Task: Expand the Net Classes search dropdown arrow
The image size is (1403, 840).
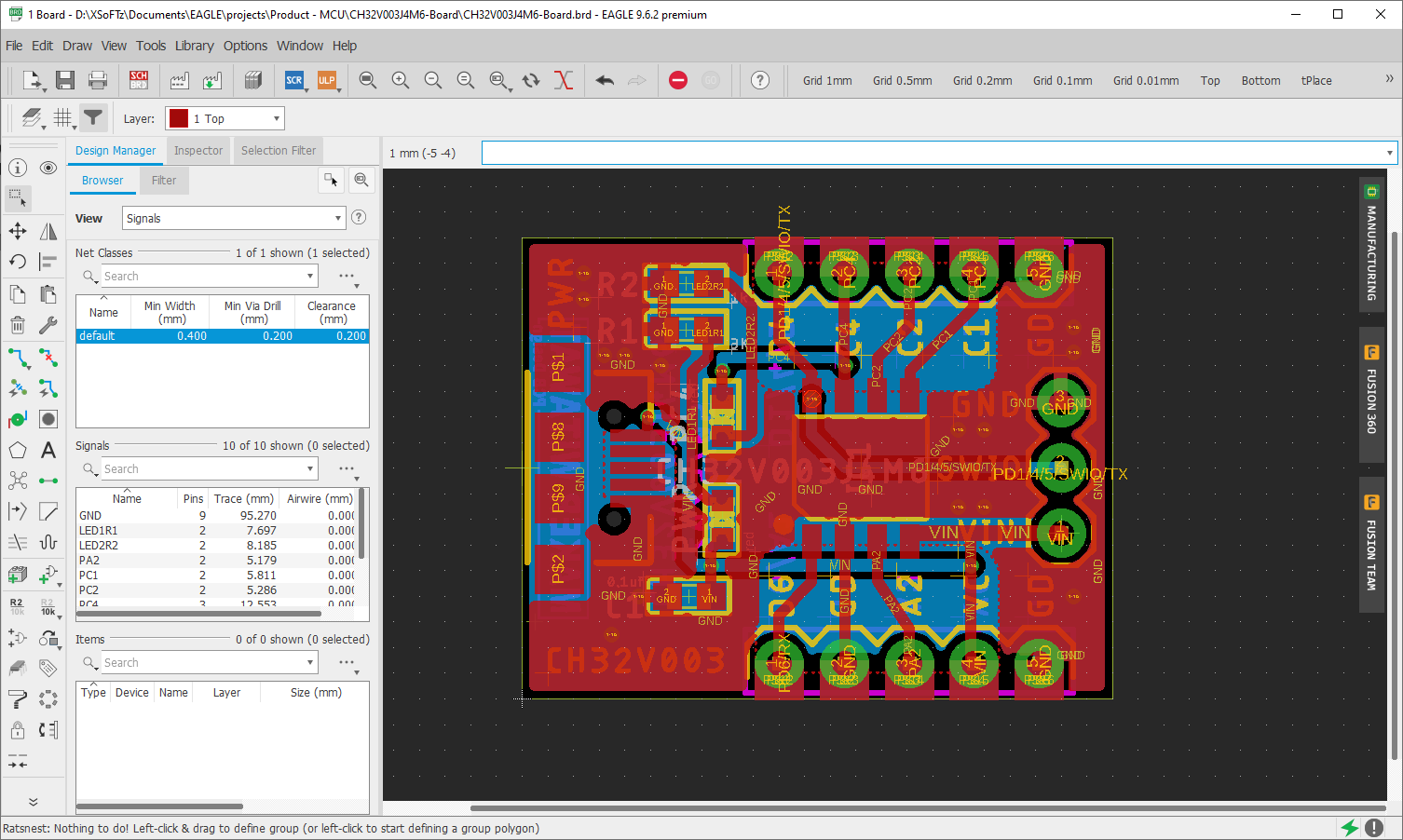Action: (x=310, y=276)
